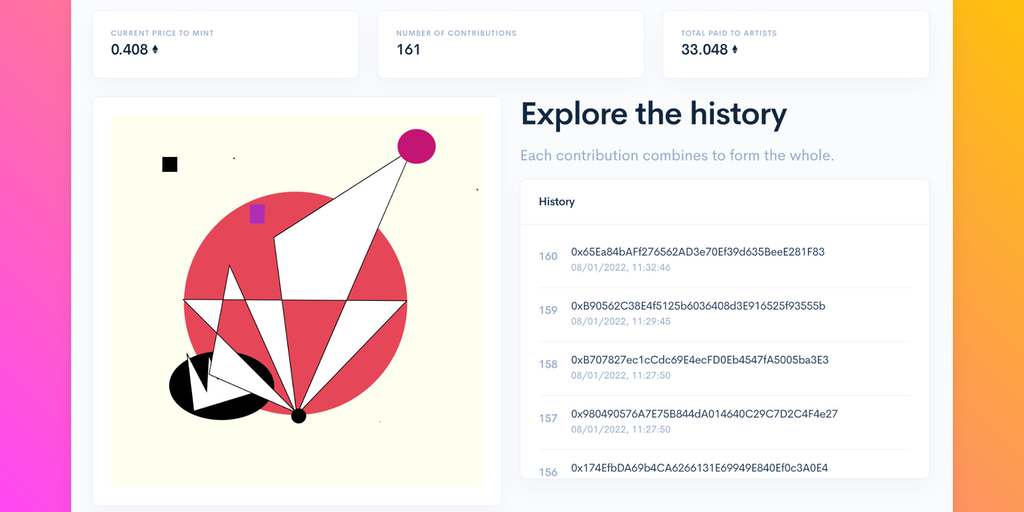1024x512 pixels.
Task: Click the History panel header
Action: point(557,202)
